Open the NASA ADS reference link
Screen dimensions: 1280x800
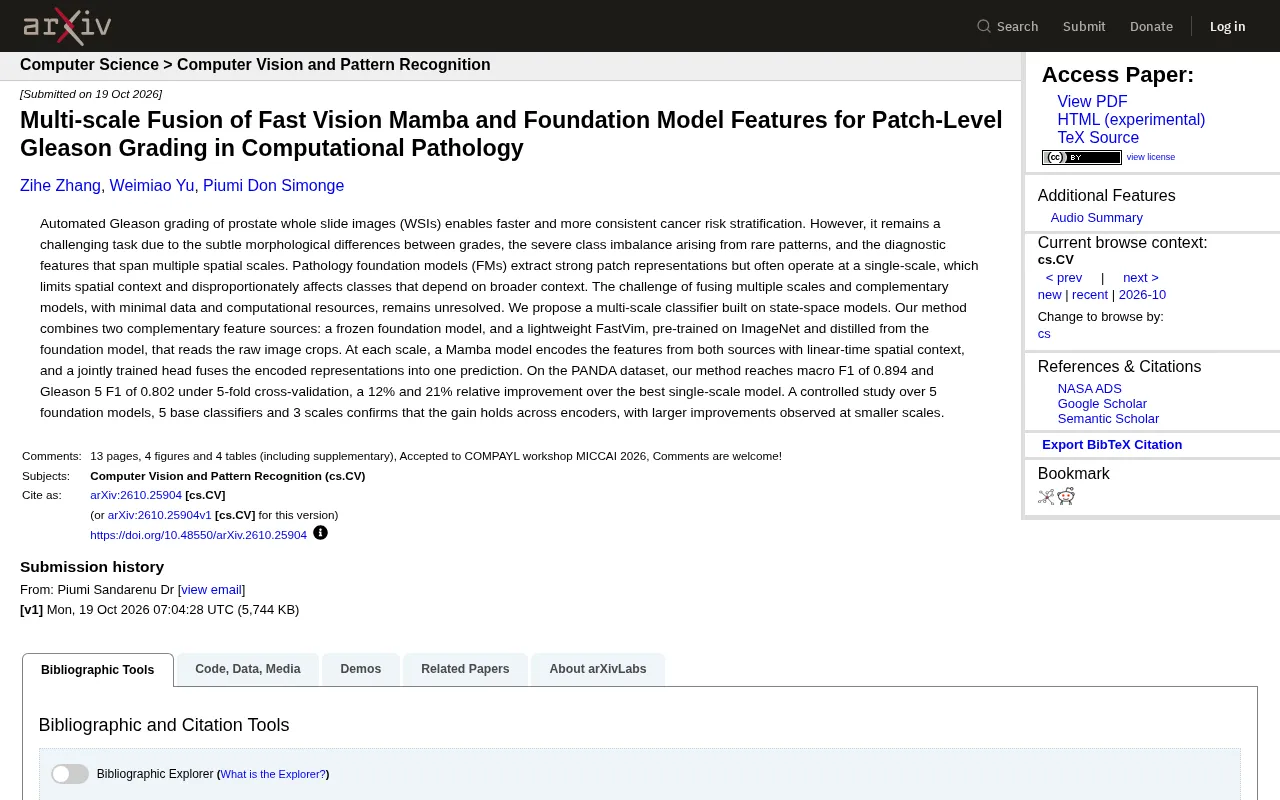point(1090,389)
